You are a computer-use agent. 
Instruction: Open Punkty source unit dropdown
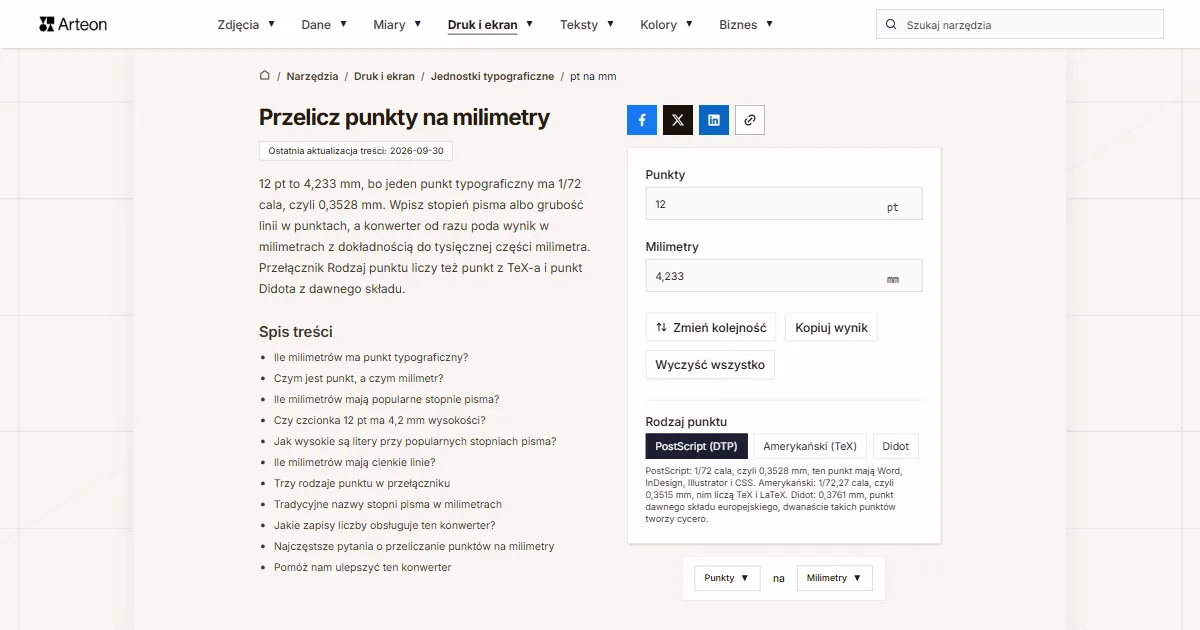tap(727, 578)
